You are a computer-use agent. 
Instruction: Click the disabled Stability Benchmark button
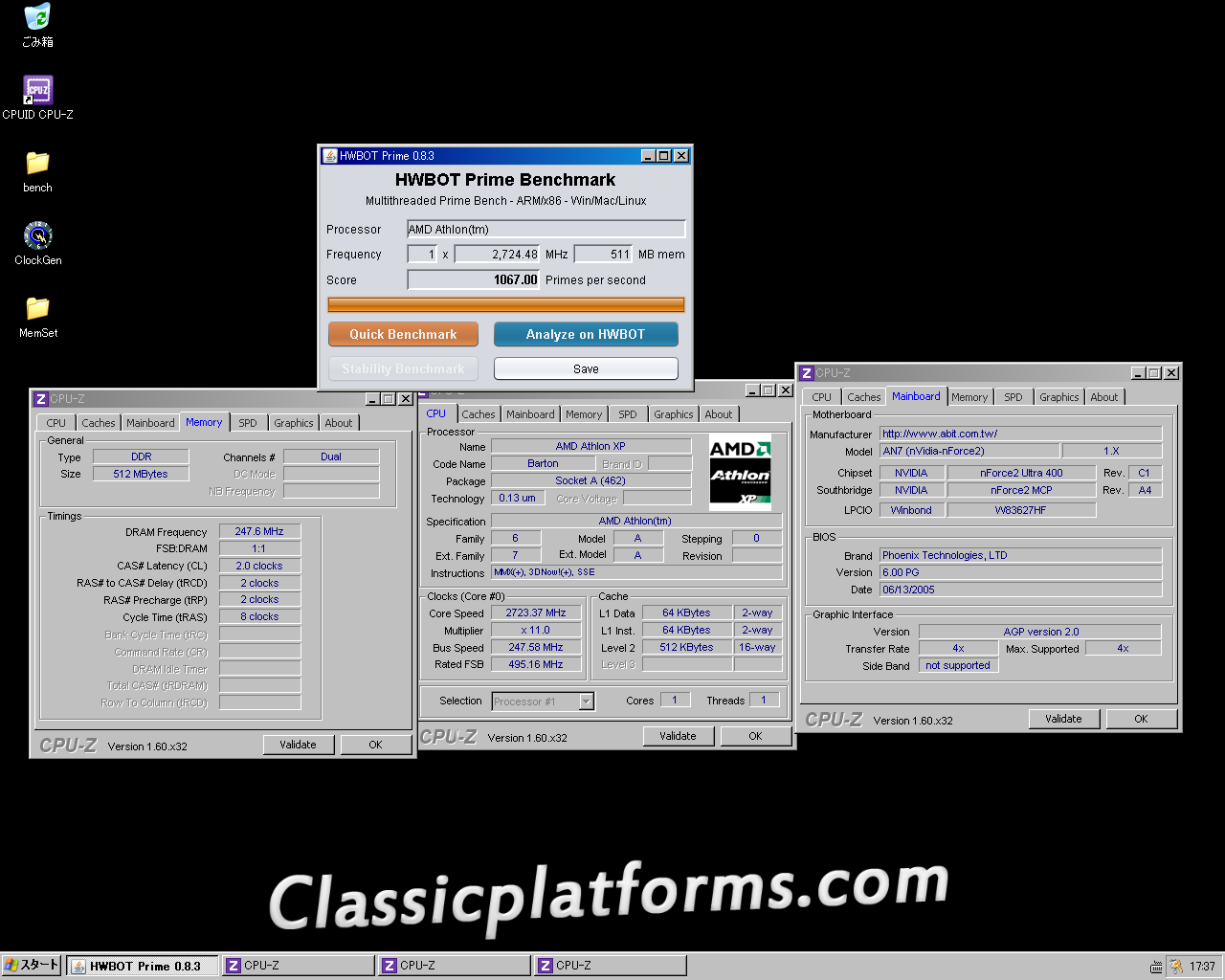(403, 368)
